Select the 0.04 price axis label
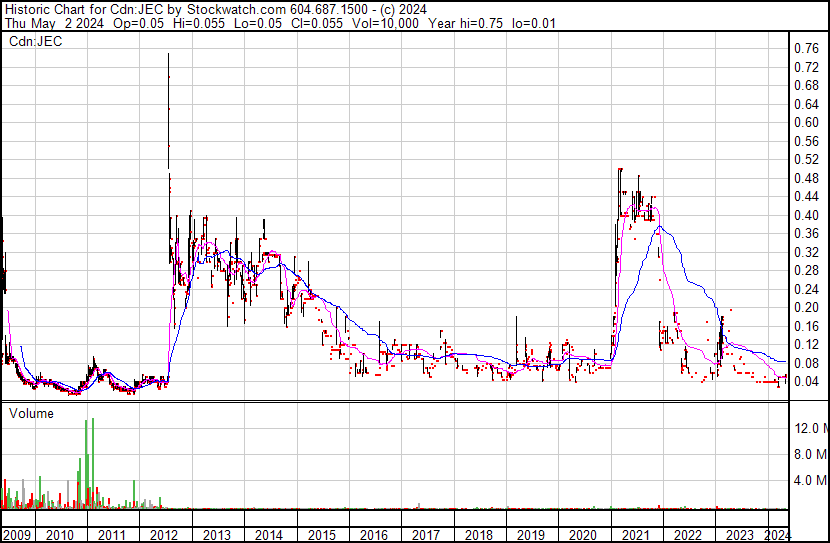Screen dimensions: 830x543 806,382
